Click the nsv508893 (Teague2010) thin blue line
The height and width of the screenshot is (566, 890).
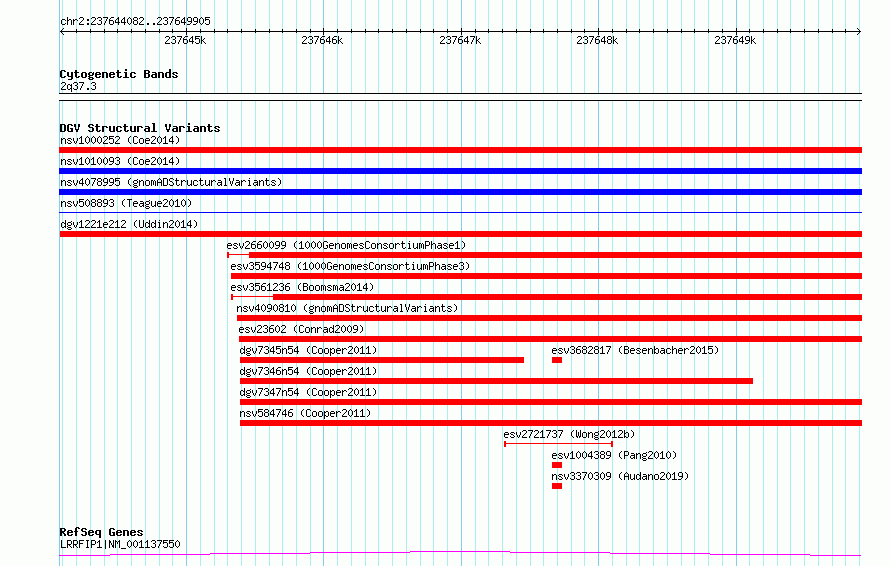pos(460,213)
